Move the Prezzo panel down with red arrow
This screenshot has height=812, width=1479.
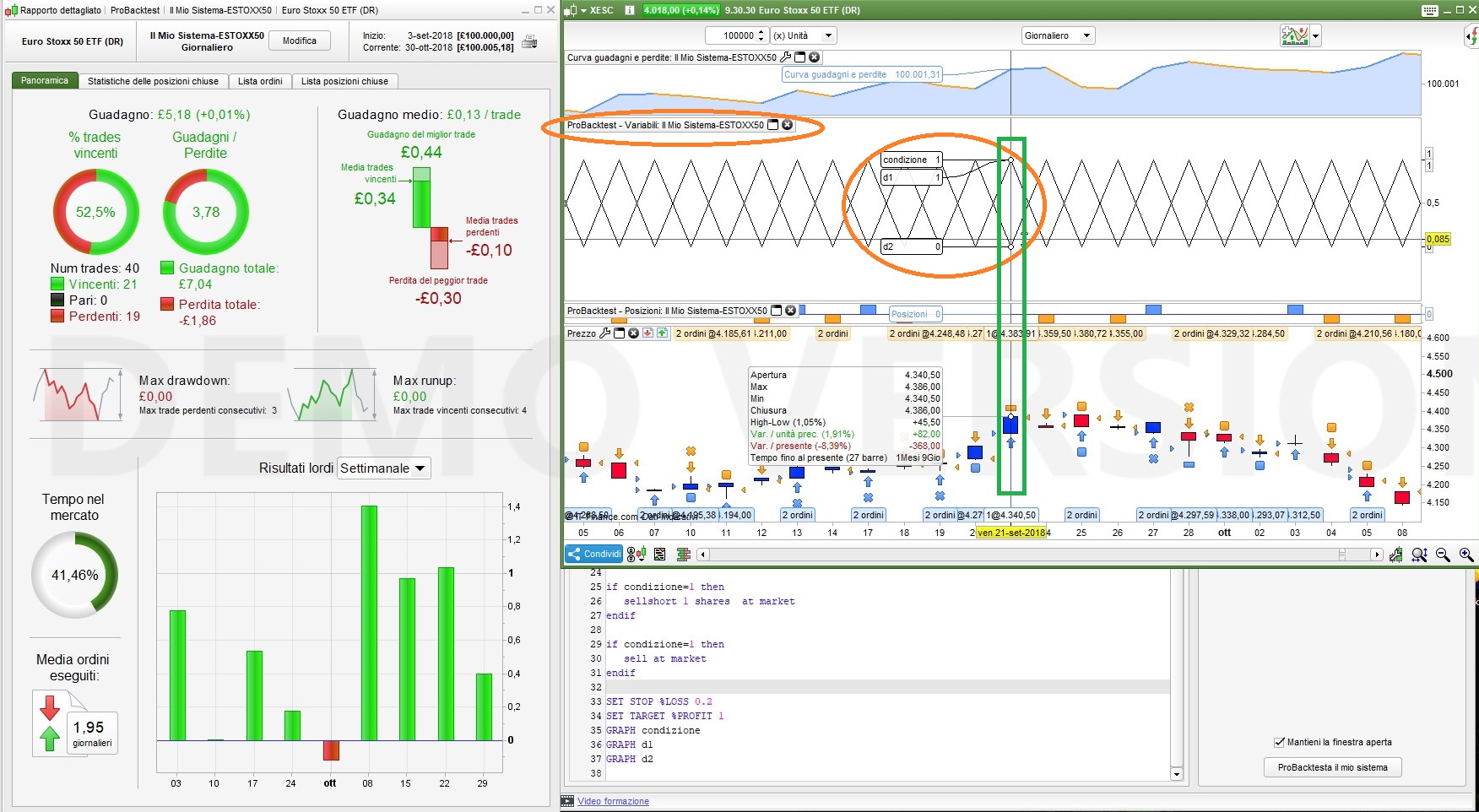pos(647,333)
